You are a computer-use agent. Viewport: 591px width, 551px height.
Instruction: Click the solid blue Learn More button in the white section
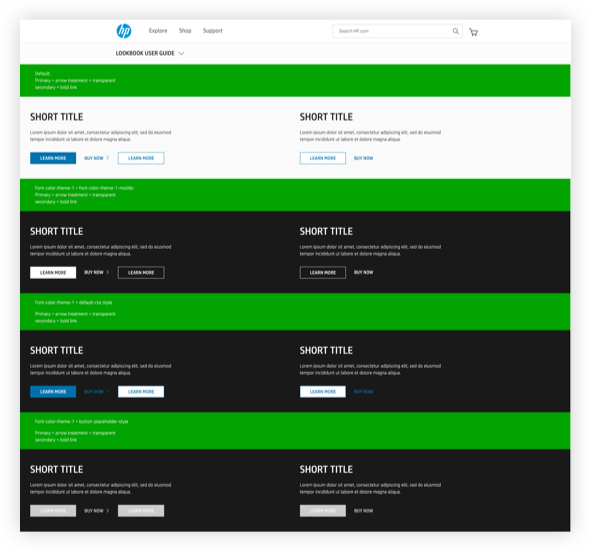53,158
